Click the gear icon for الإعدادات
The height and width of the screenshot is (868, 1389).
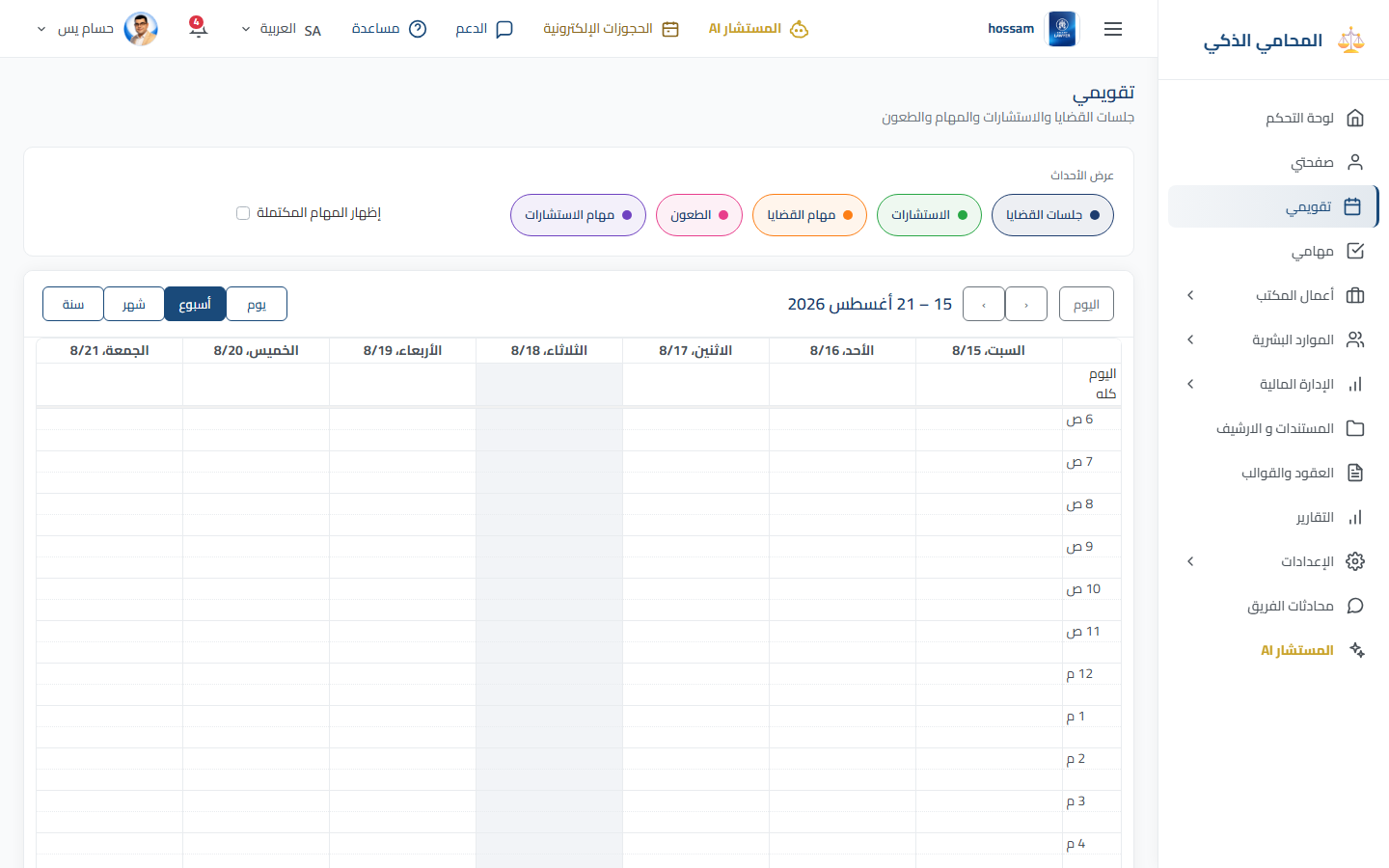[x=1355, y=561]
